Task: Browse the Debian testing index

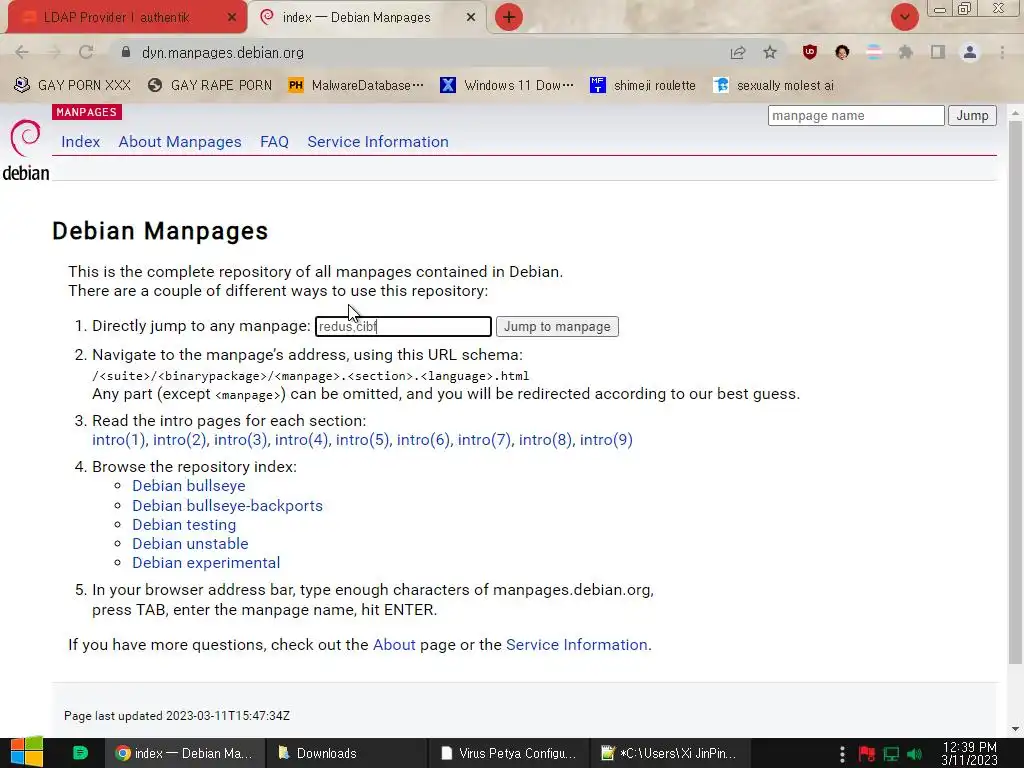Action: 184,524
